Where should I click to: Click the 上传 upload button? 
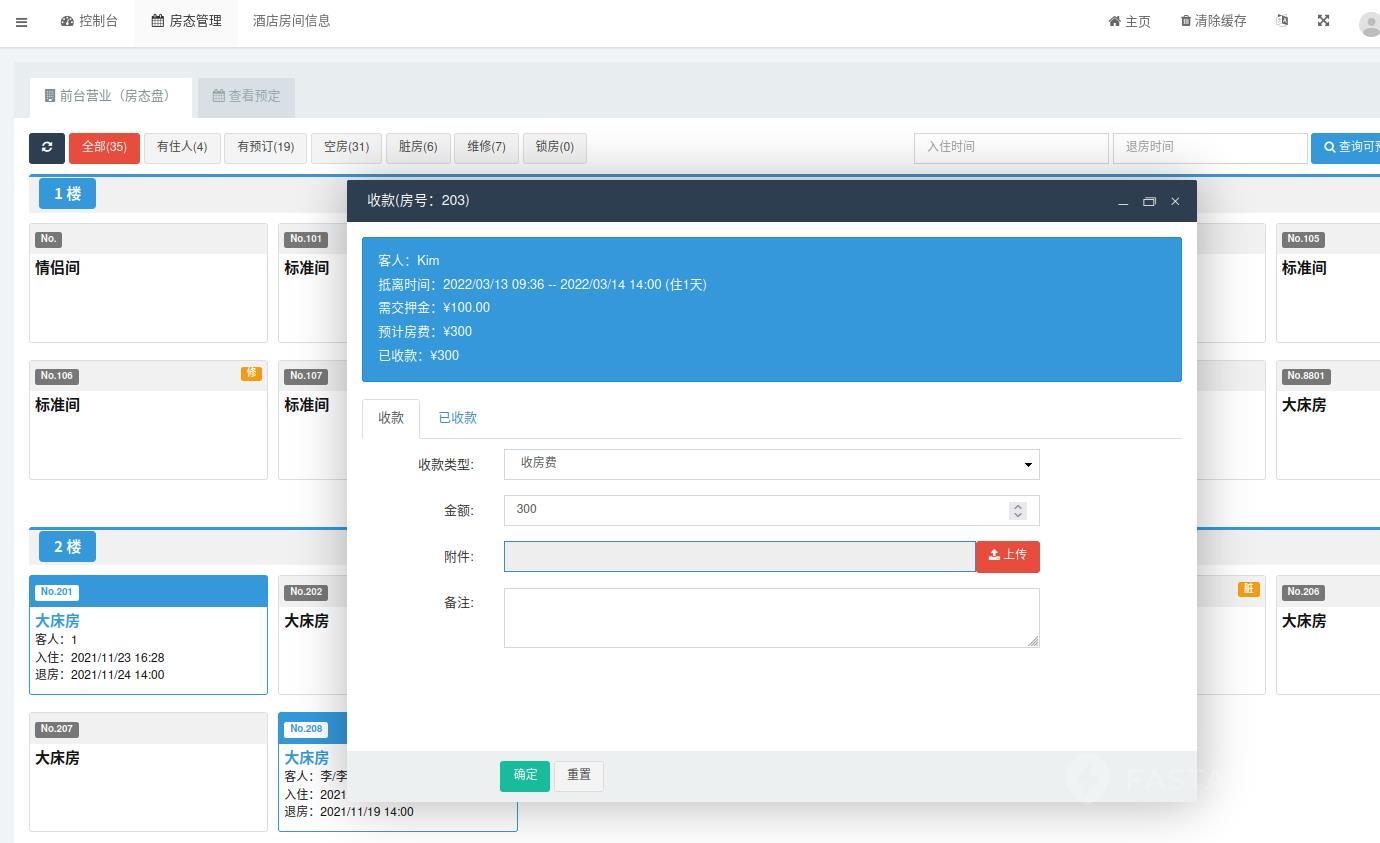pyautogui.click(x=1008, y=557)
